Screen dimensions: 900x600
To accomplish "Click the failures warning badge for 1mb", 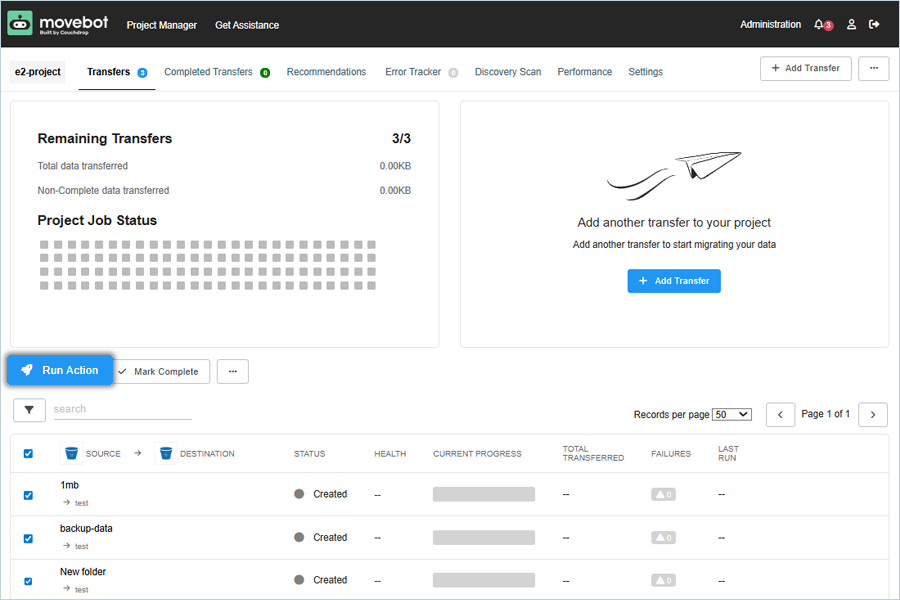I will [661, 494].
